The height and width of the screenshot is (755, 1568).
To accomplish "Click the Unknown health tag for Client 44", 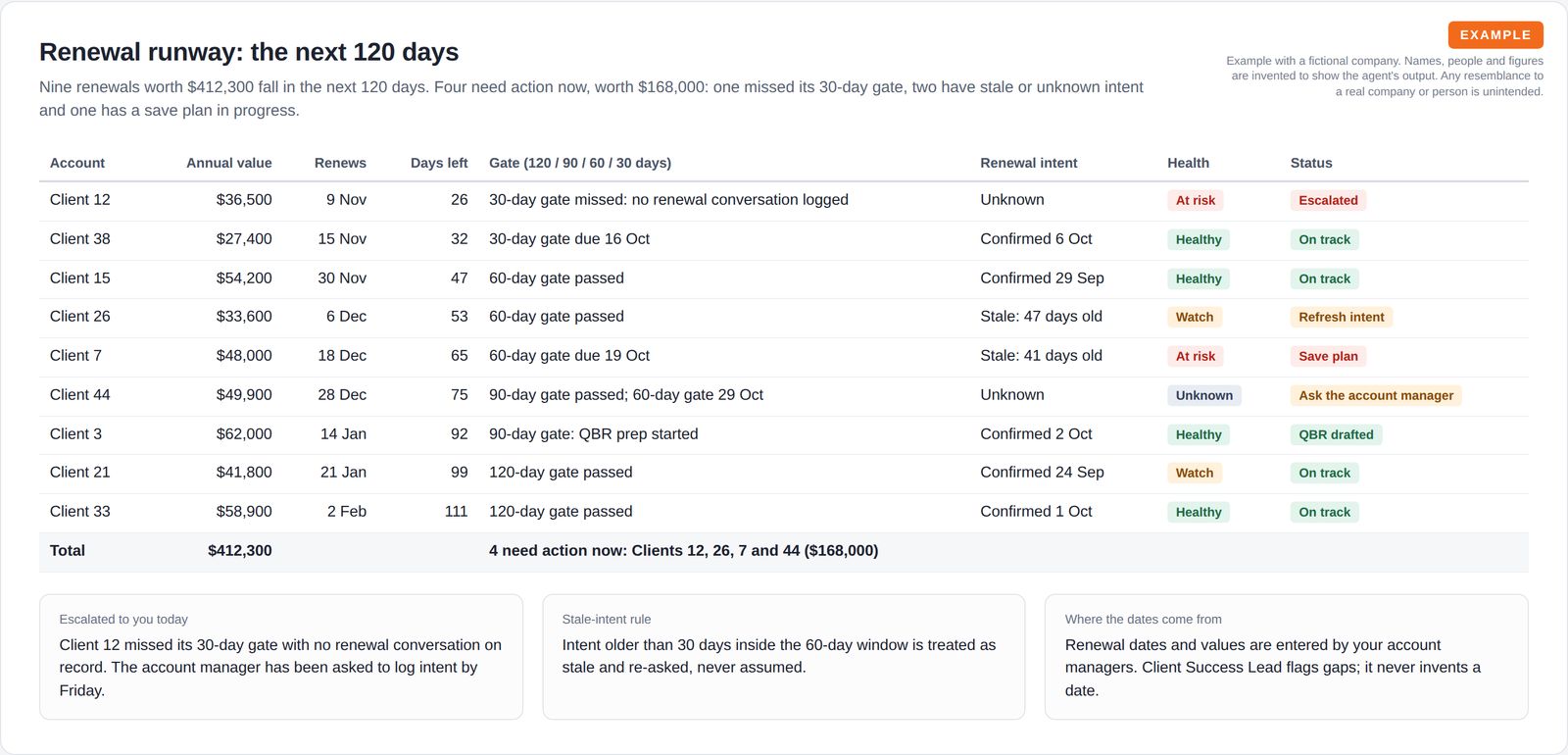I will [1203, 395].
